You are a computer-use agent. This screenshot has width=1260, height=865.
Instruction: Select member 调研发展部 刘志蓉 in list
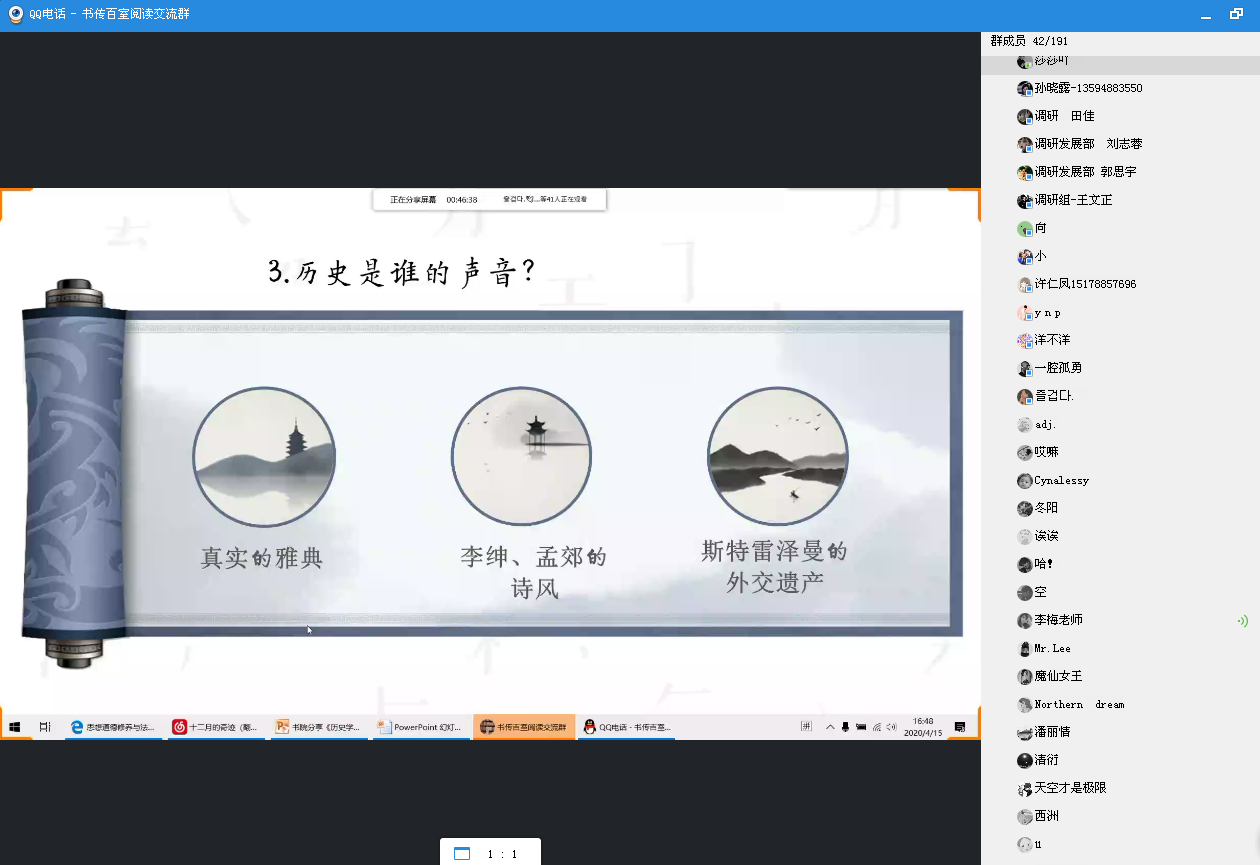(1088, 144)
